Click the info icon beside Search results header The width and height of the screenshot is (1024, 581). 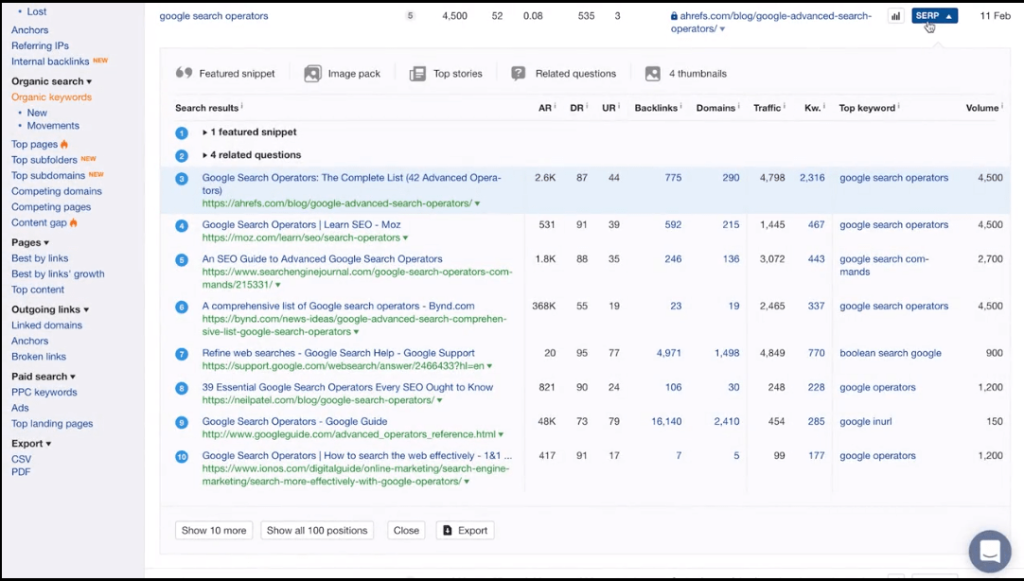242,106
